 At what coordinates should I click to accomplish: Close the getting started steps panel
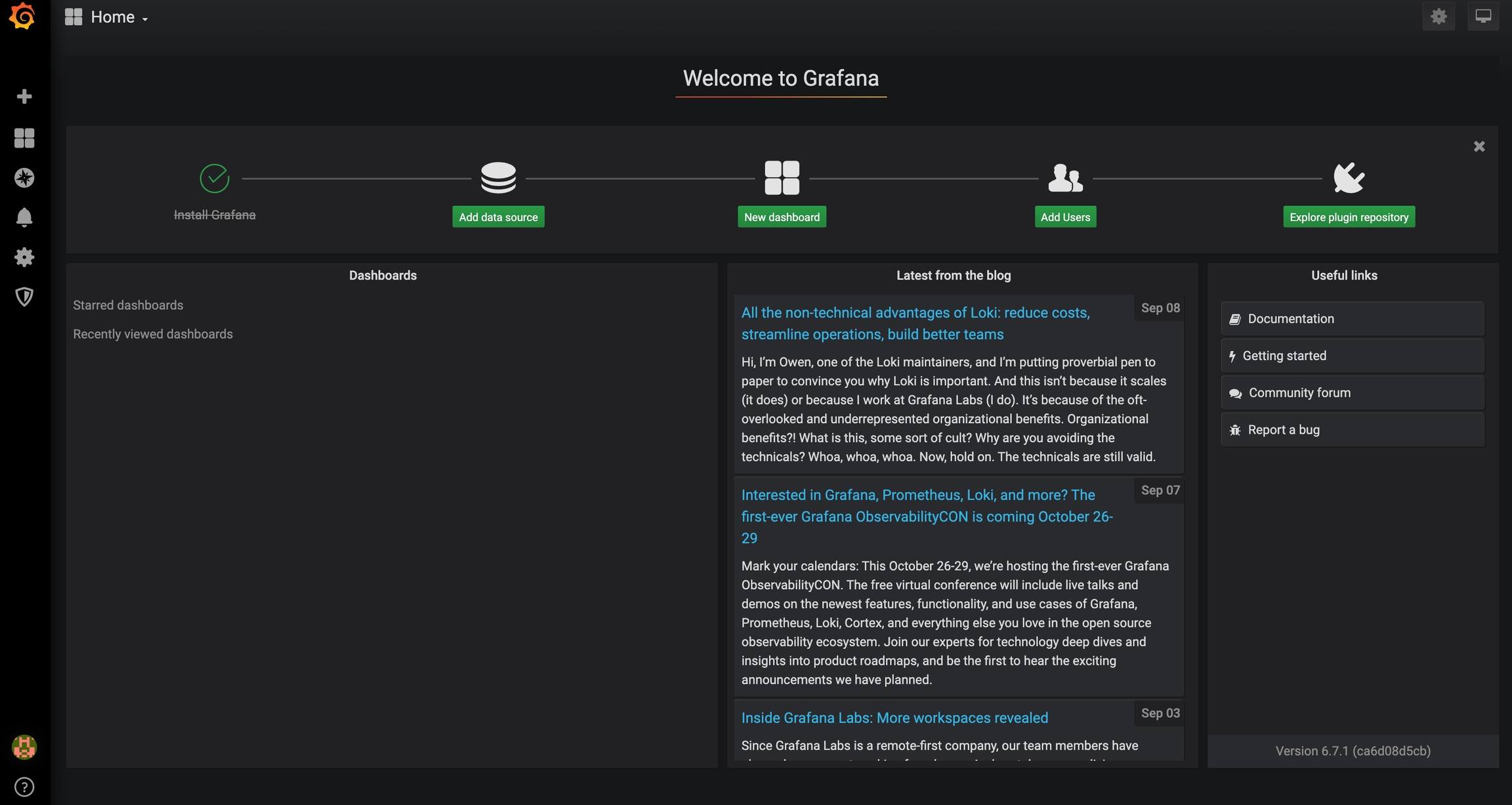pyautogui.click(x=1479, y=146)
